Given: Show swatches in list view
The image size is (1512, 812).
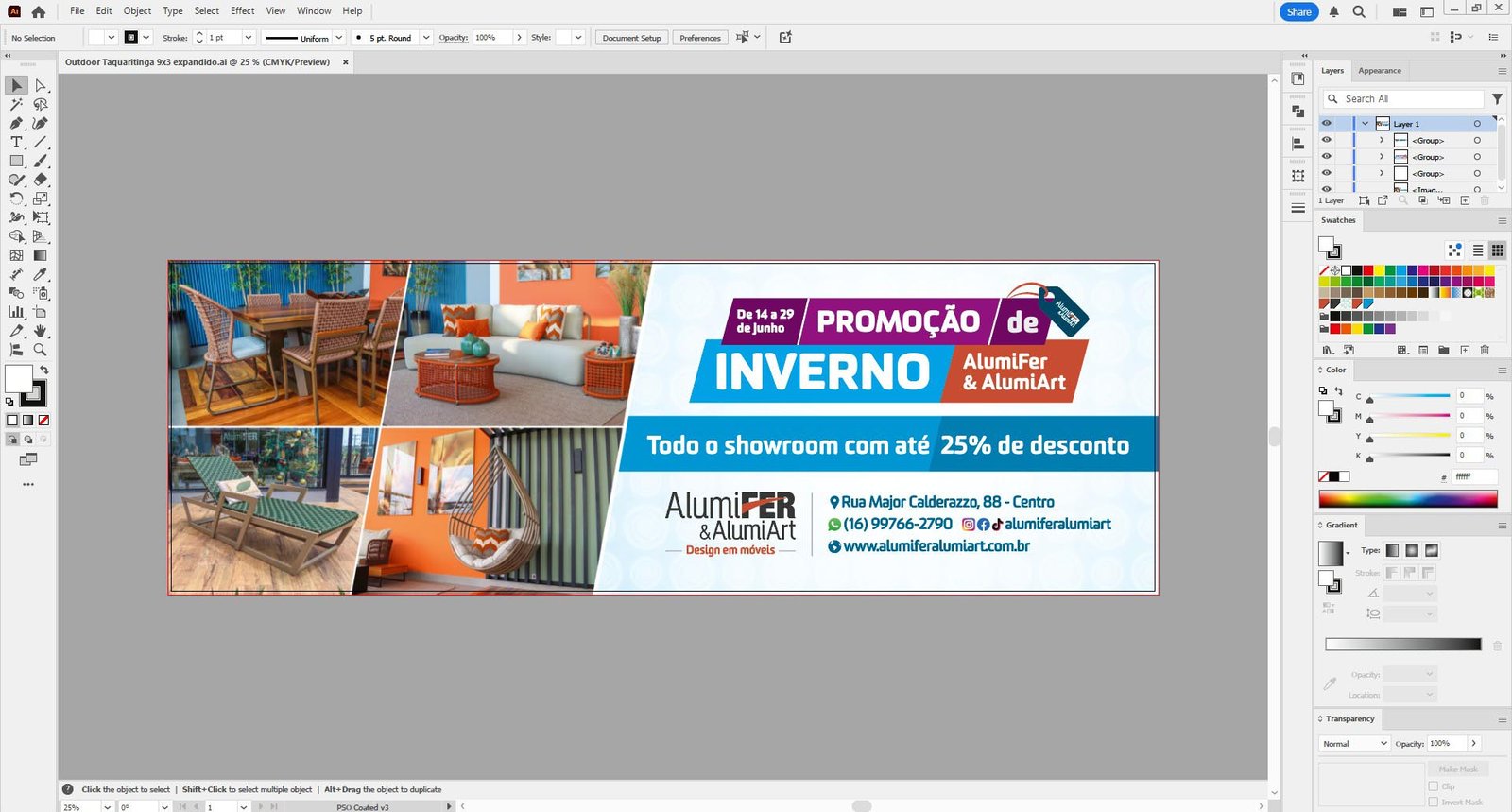Looking at the screenshot, I should [1478, 251].
